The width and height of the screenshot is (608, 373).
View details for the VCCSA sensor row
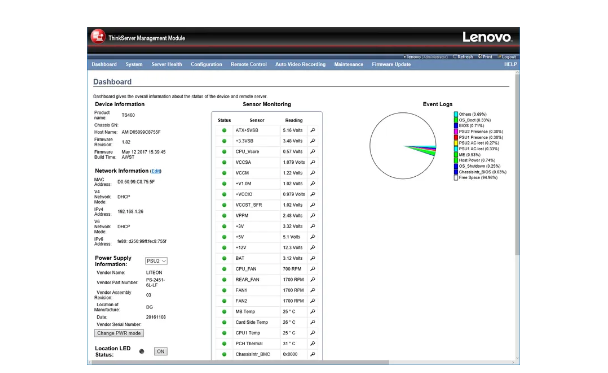tap(313, 162)
